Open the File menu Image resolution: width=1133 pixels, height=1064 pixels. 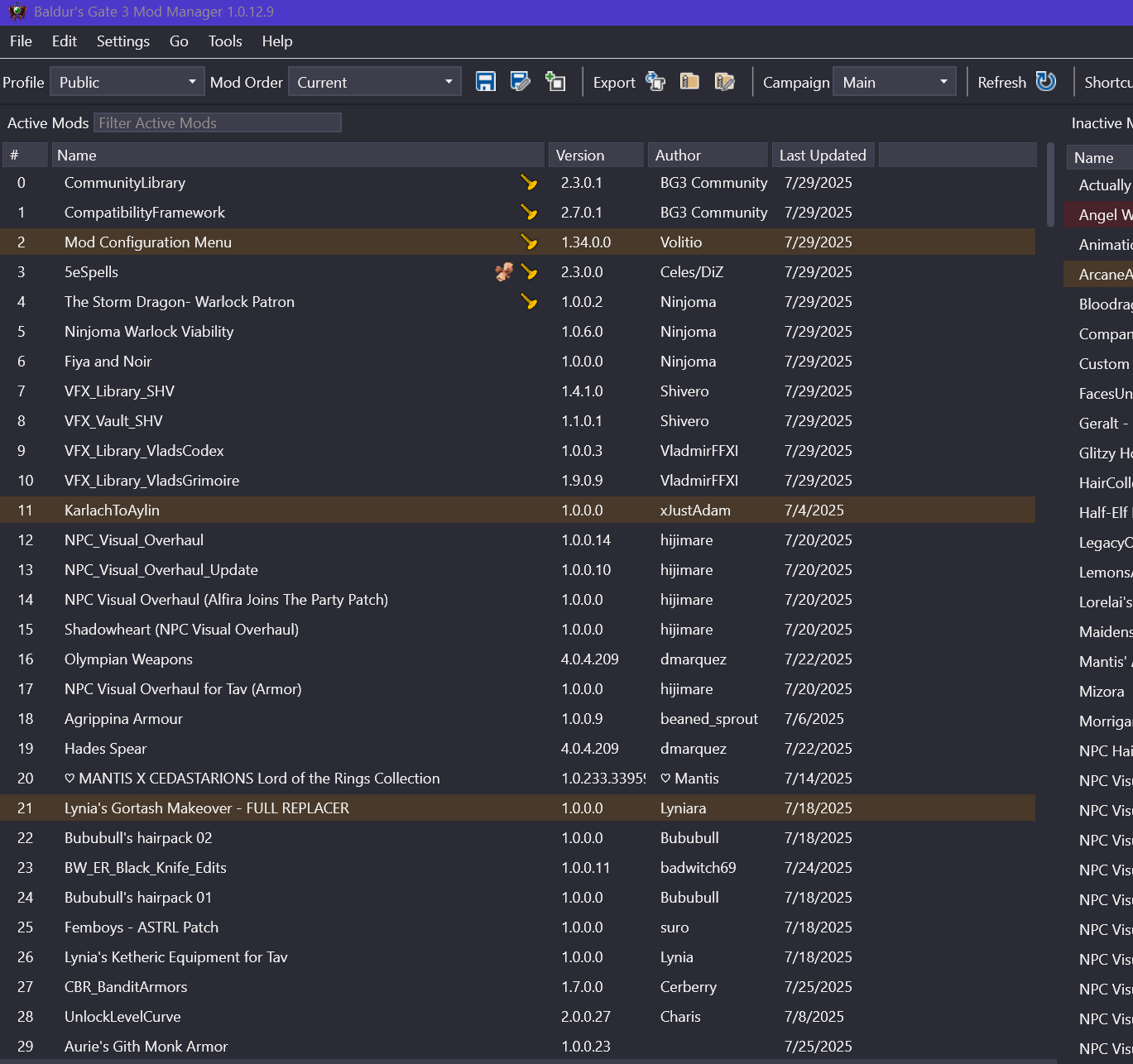click(x=21, y=41)
